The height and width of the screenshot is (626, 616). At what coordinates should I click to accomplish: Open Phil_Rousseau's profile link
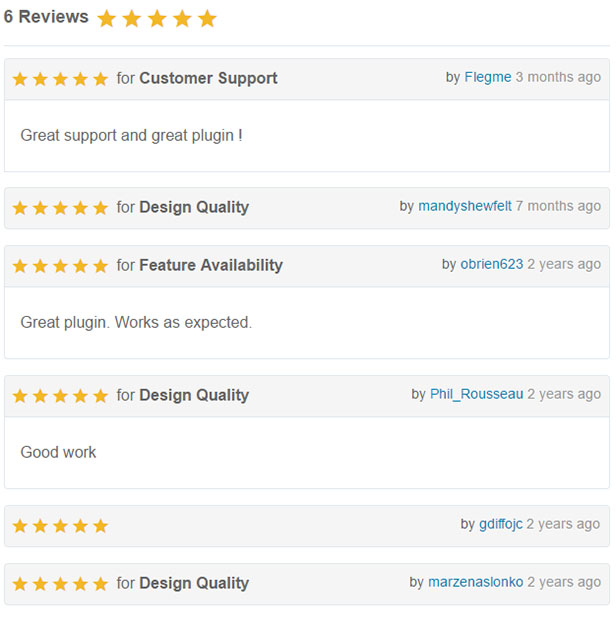pyautogui.click(x=476, y=394)
